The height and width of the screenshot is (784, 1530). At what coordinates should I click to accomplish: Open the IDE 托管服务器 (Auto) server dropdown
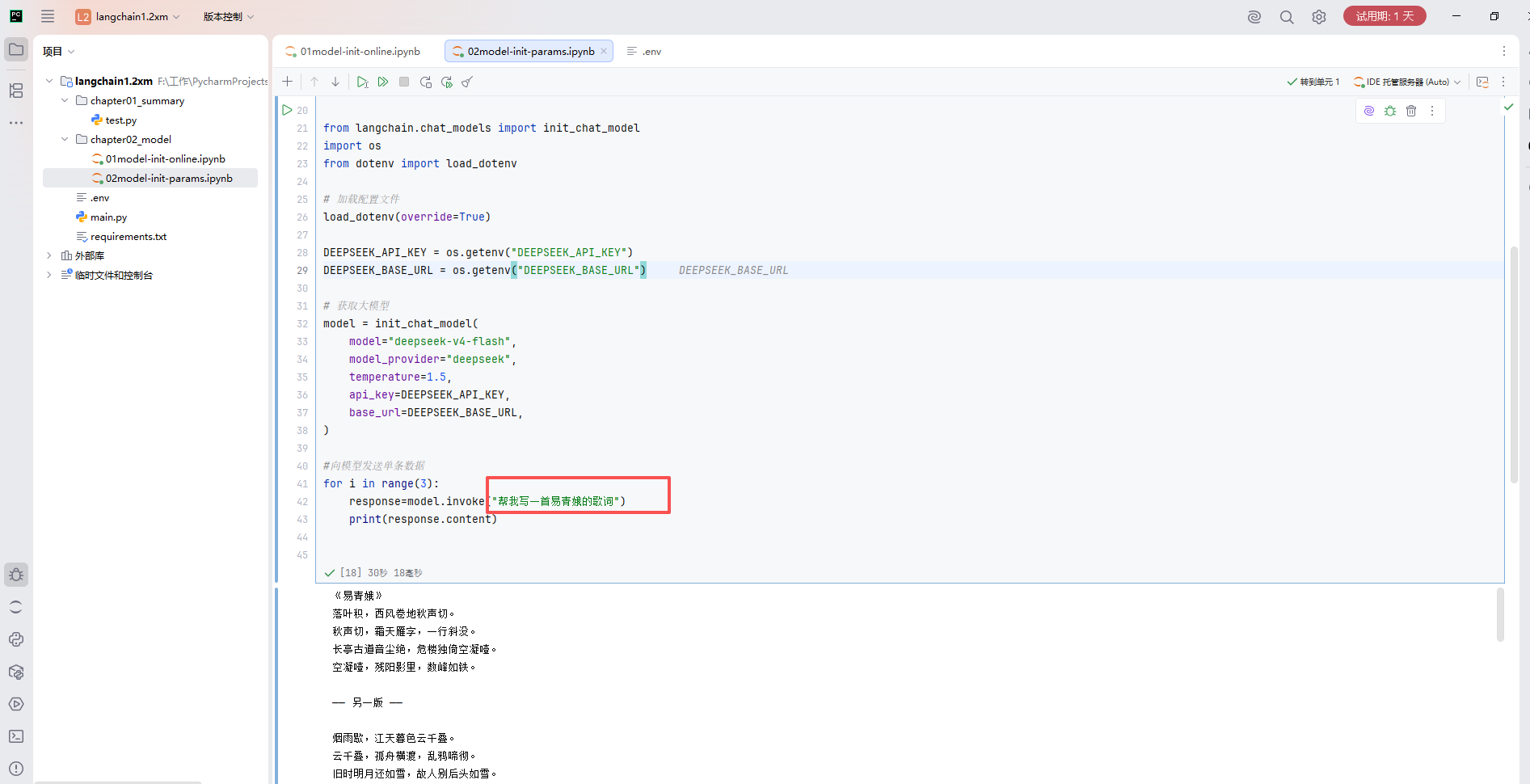pyautogui.click(x=1407, y=82)
